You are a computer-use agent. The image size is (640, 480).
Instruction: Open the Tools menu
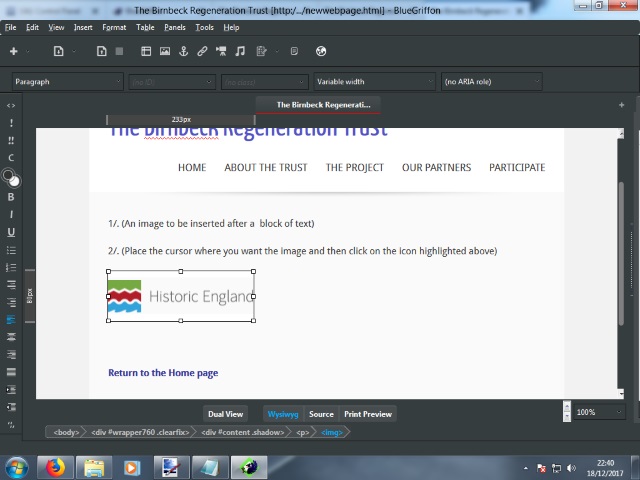204,27
